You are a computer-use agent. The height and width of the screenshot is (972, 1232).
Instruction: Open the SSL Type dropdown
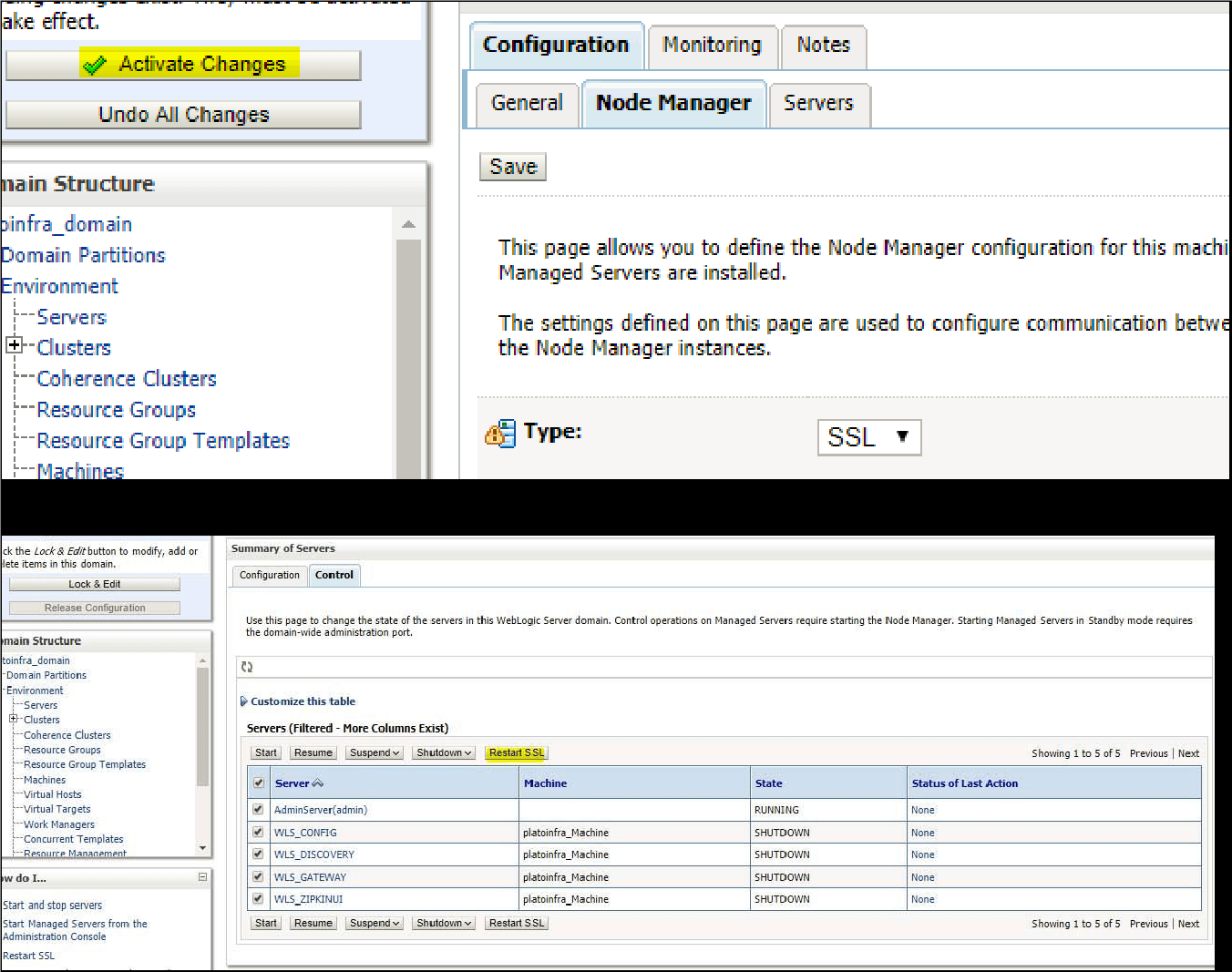click(869, 437)
